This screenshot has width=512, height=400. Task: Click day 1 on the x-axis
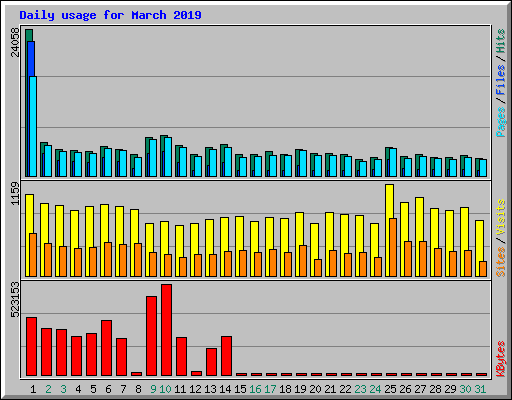33,389
